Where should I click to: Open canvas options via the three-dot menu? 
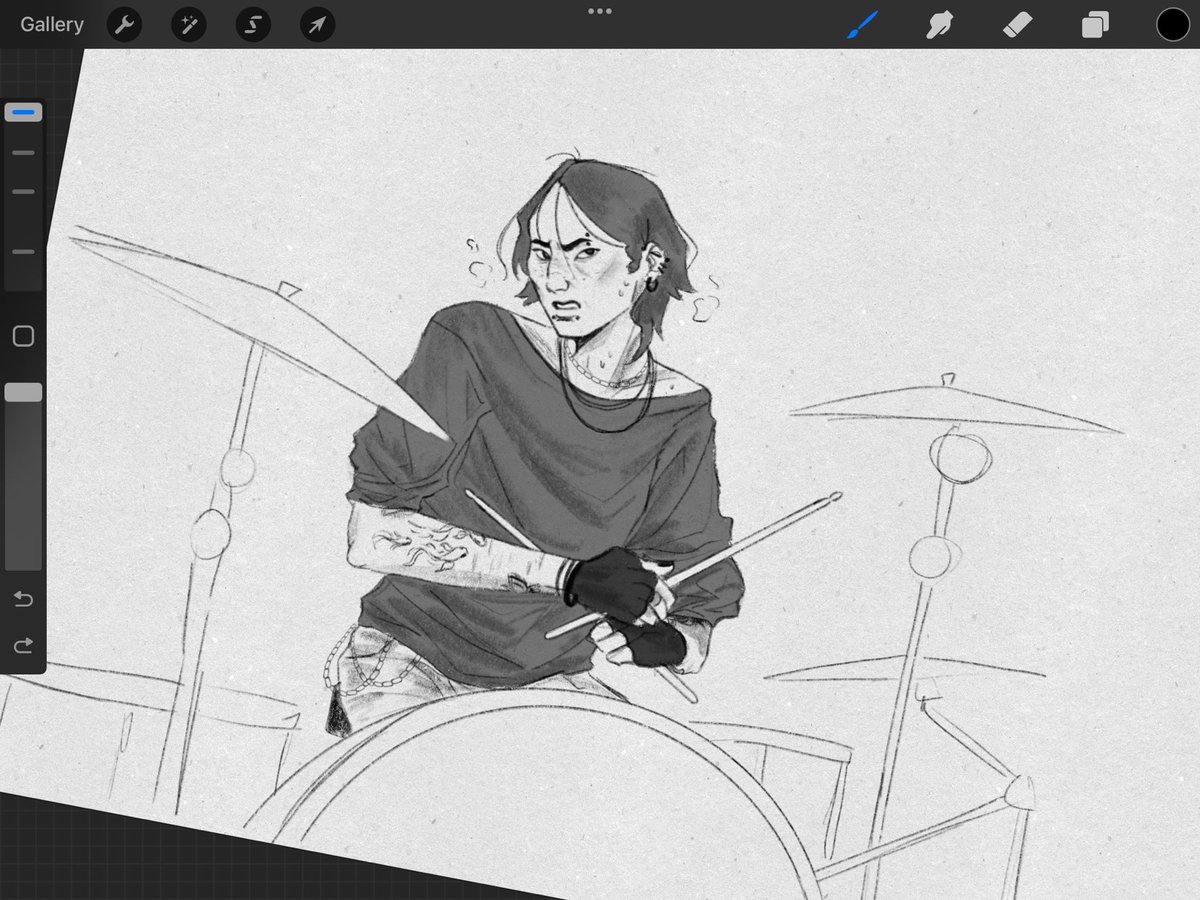point(600,11)
